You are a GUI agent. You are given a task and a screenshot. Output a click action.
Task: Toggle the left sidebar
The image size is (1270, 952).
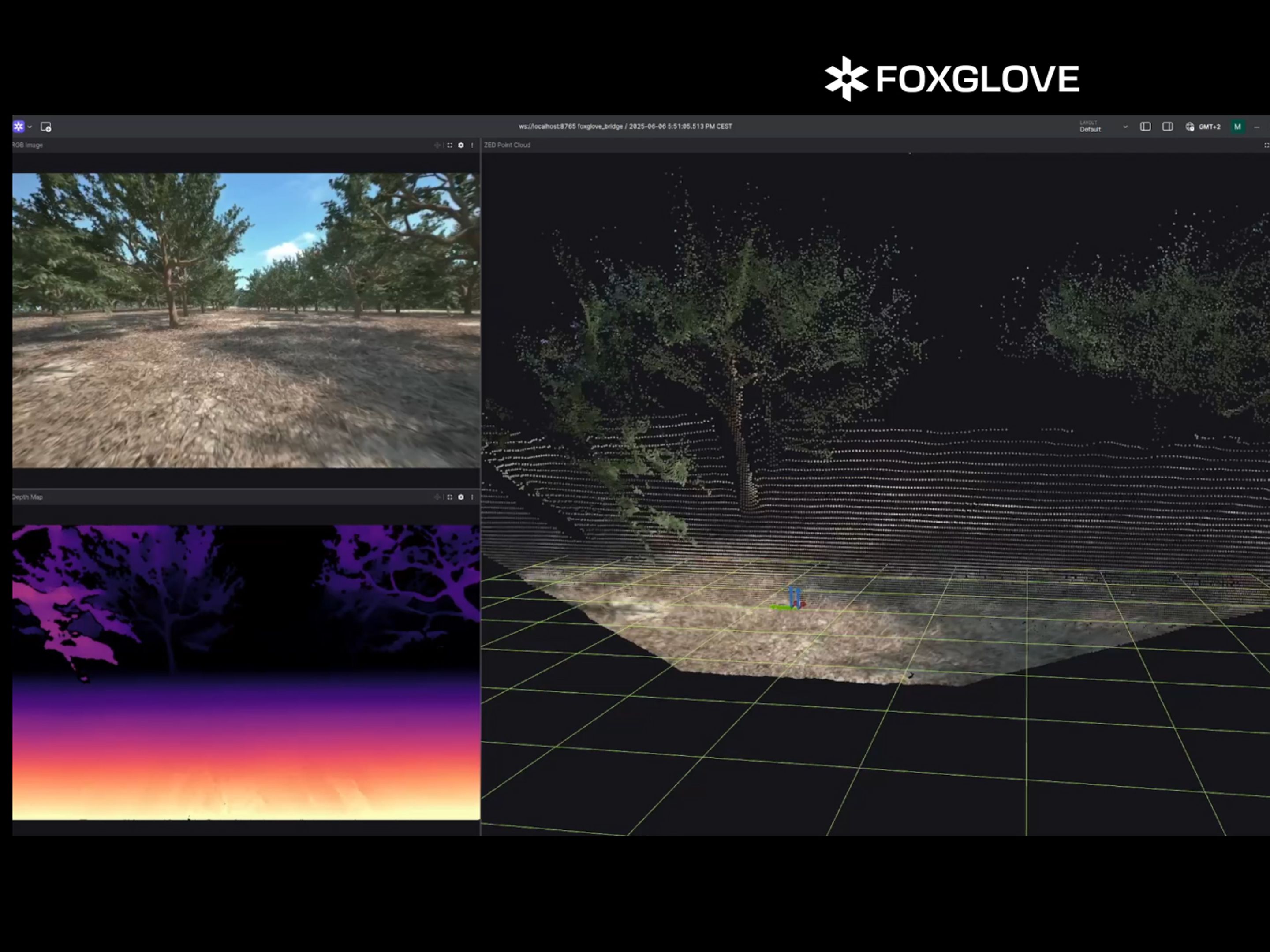point(1145,127)
